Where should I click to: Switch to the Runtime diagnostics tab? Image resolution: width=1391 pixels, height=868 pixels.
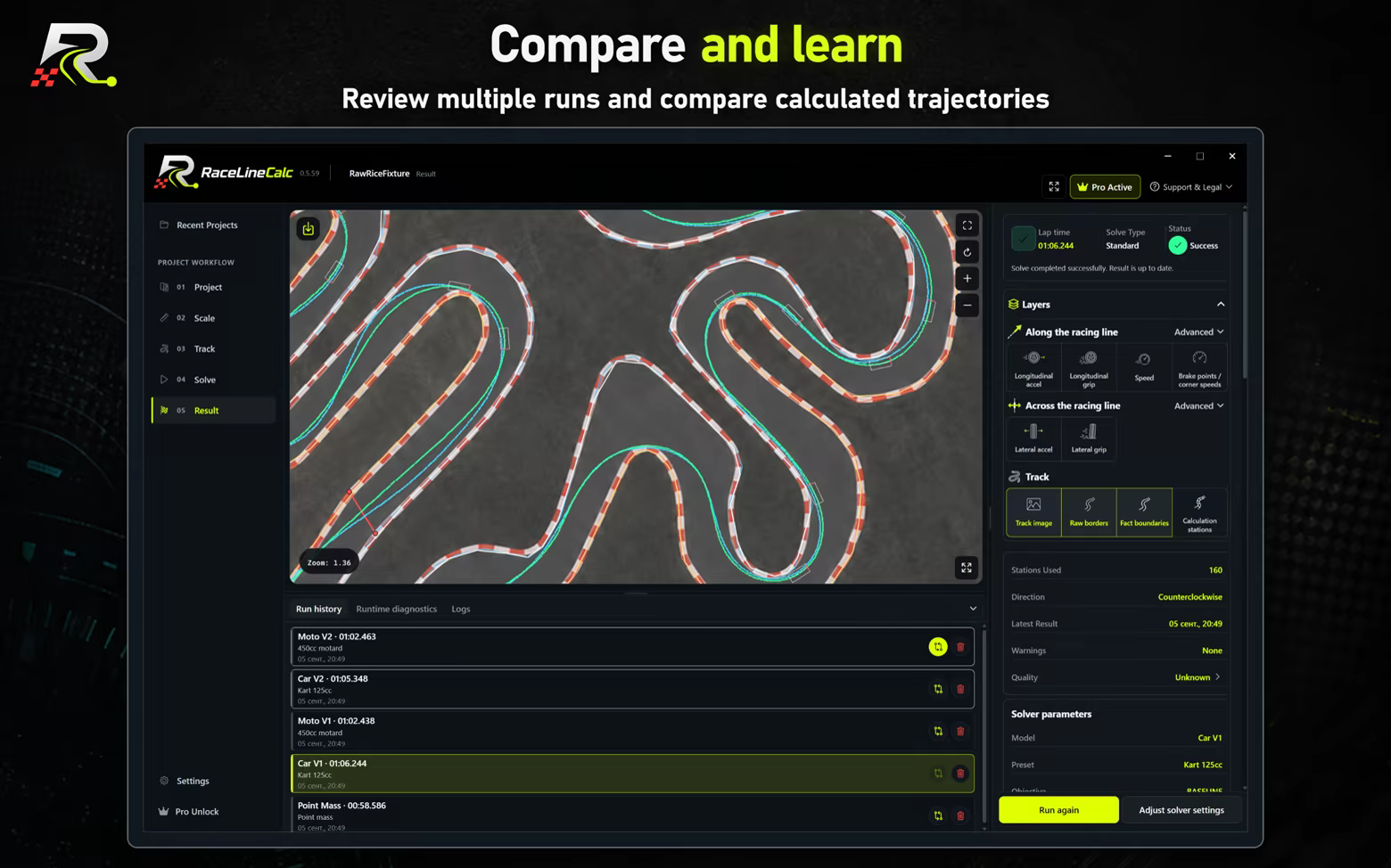[x=396, y=610]
